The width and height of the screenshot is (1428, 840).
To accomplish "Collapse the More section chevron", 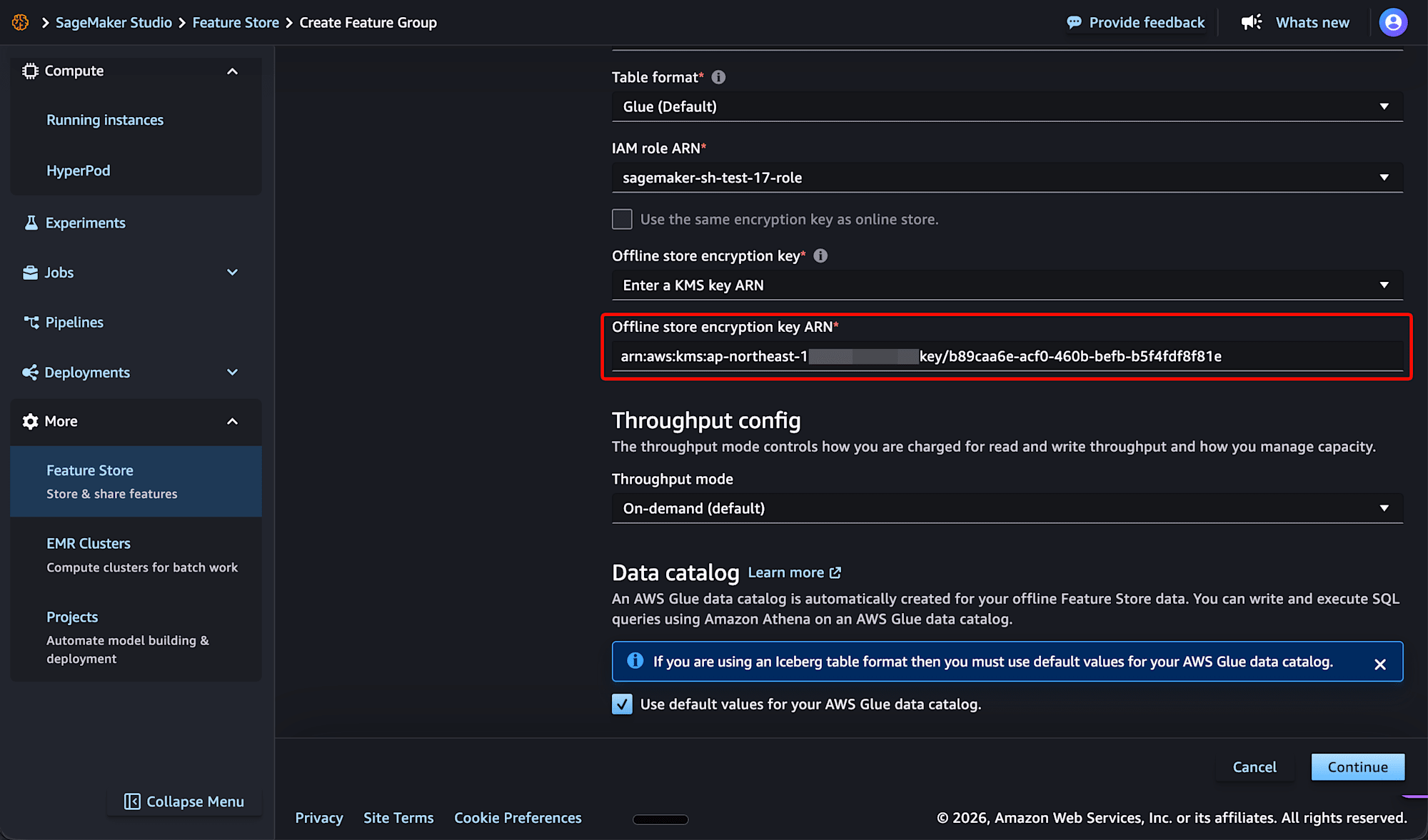I will [232, 422].
